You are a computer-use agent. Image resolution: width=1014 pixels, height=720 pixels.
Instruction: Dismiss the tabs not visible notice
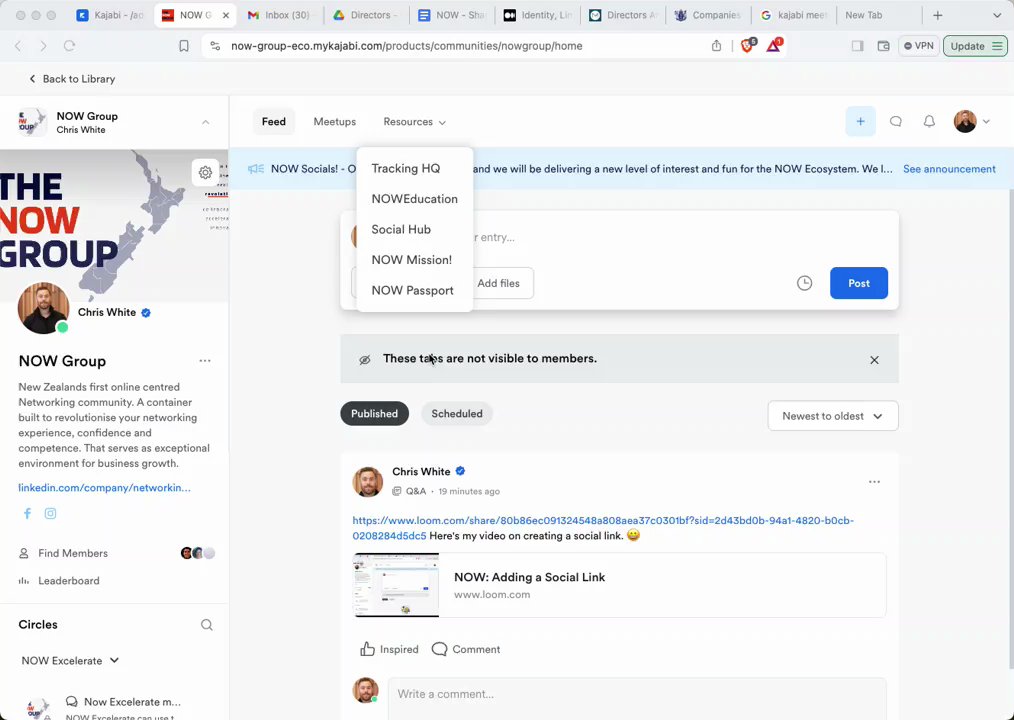tap(874, 360)
